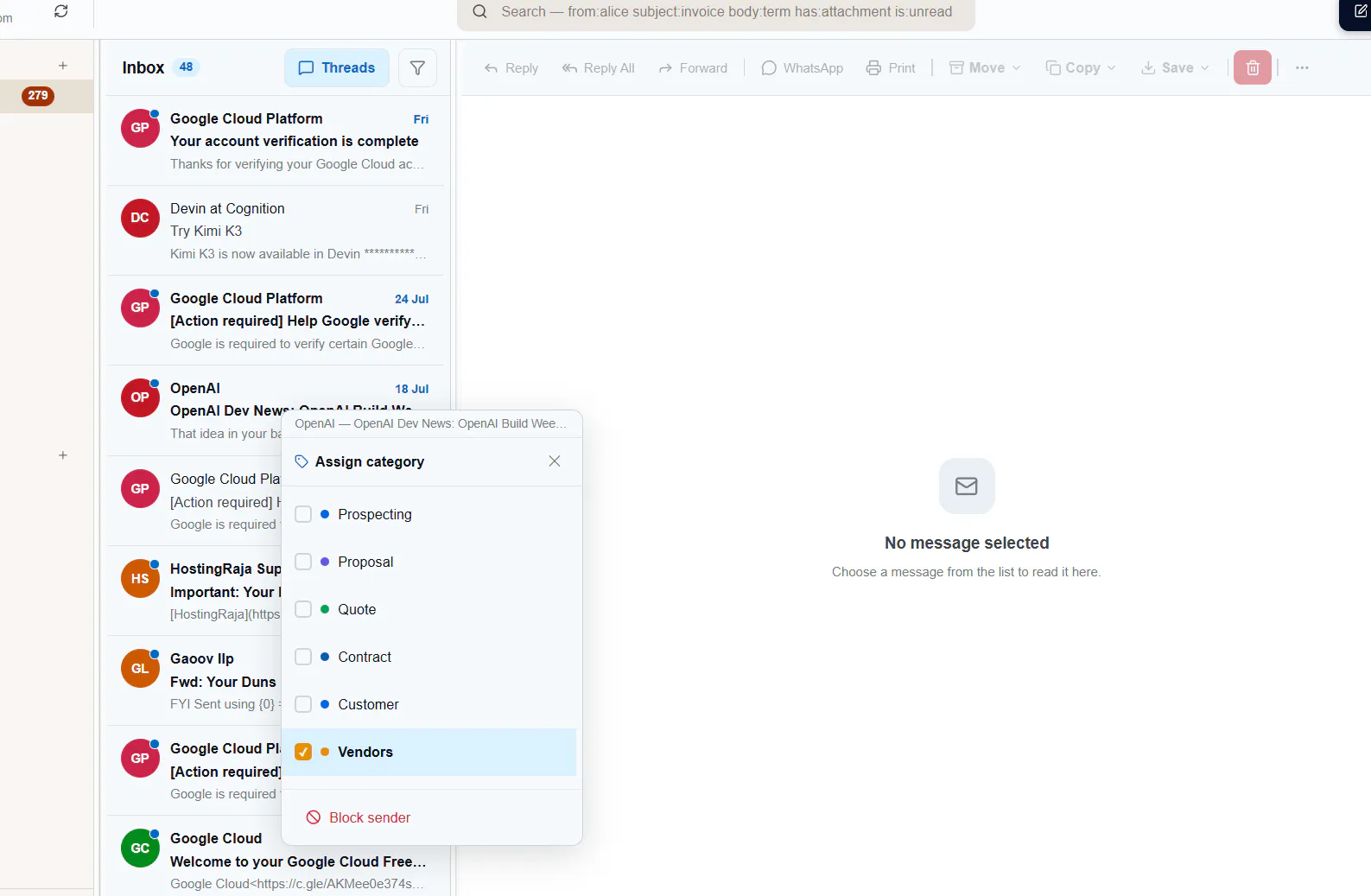
Task: Click the Inbox 48 count badge
Action: 186,67
